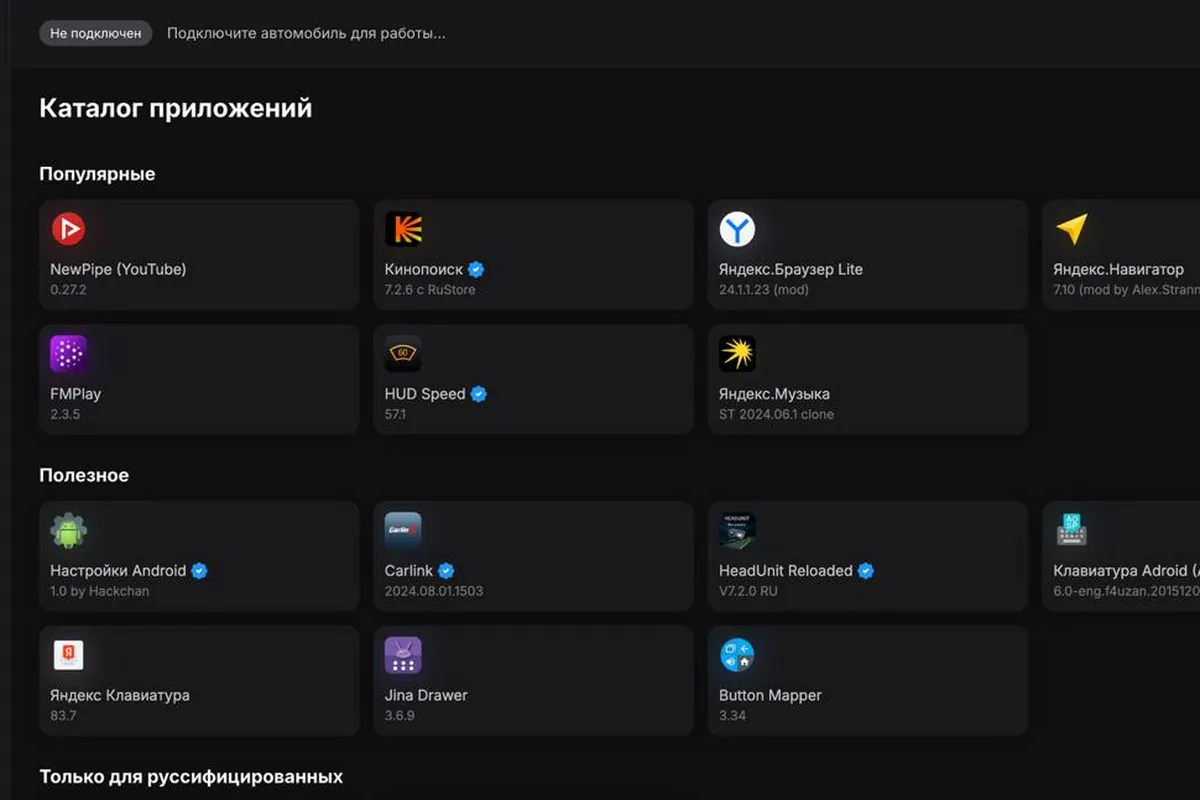Click FMPlay version 2.3.5 text
Viewport: 1200px width, 800px height.
pos(64,414)
